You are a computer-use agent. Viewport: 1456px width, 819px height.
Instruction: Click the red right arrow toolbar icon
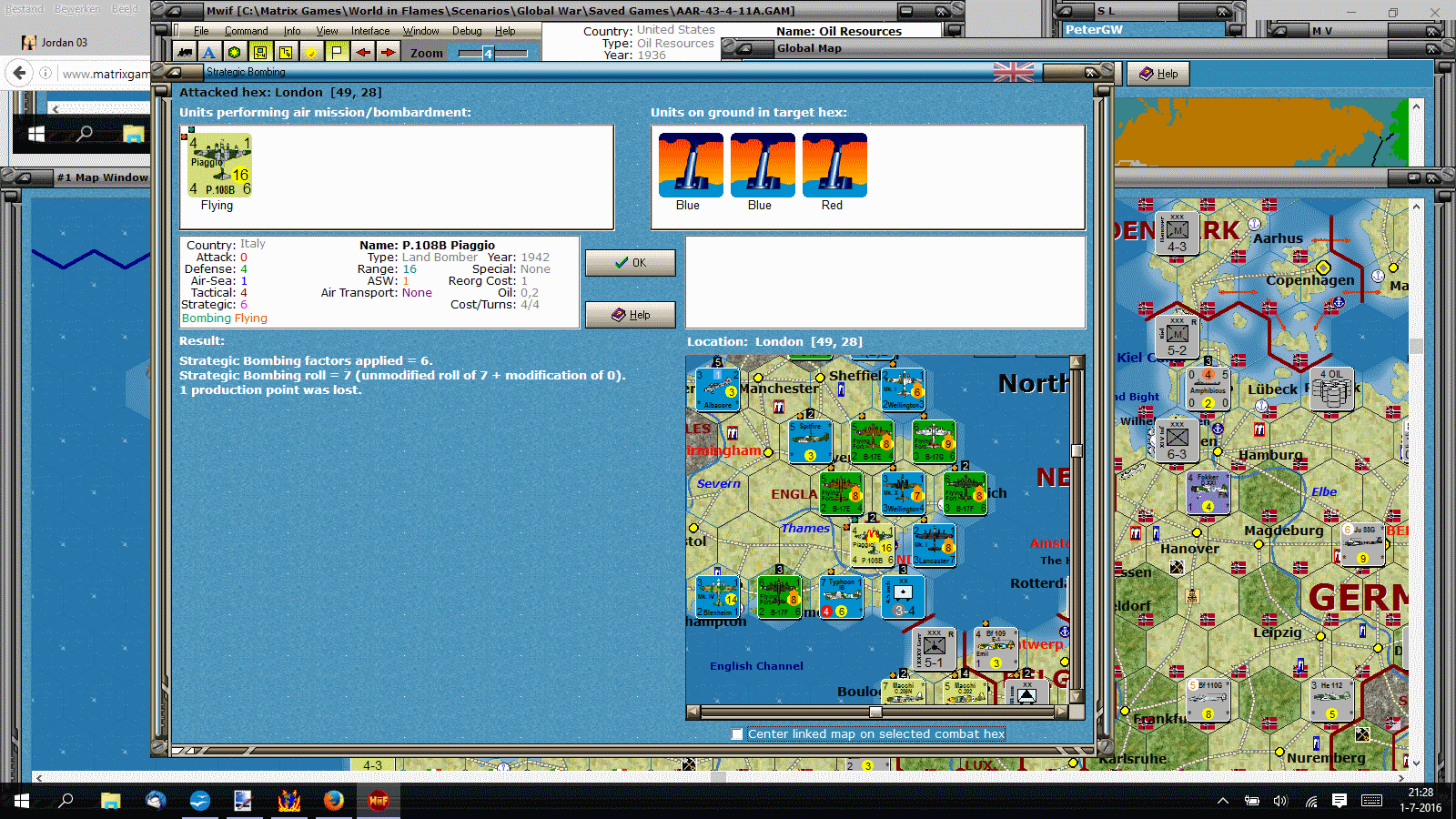click(389, 53)
